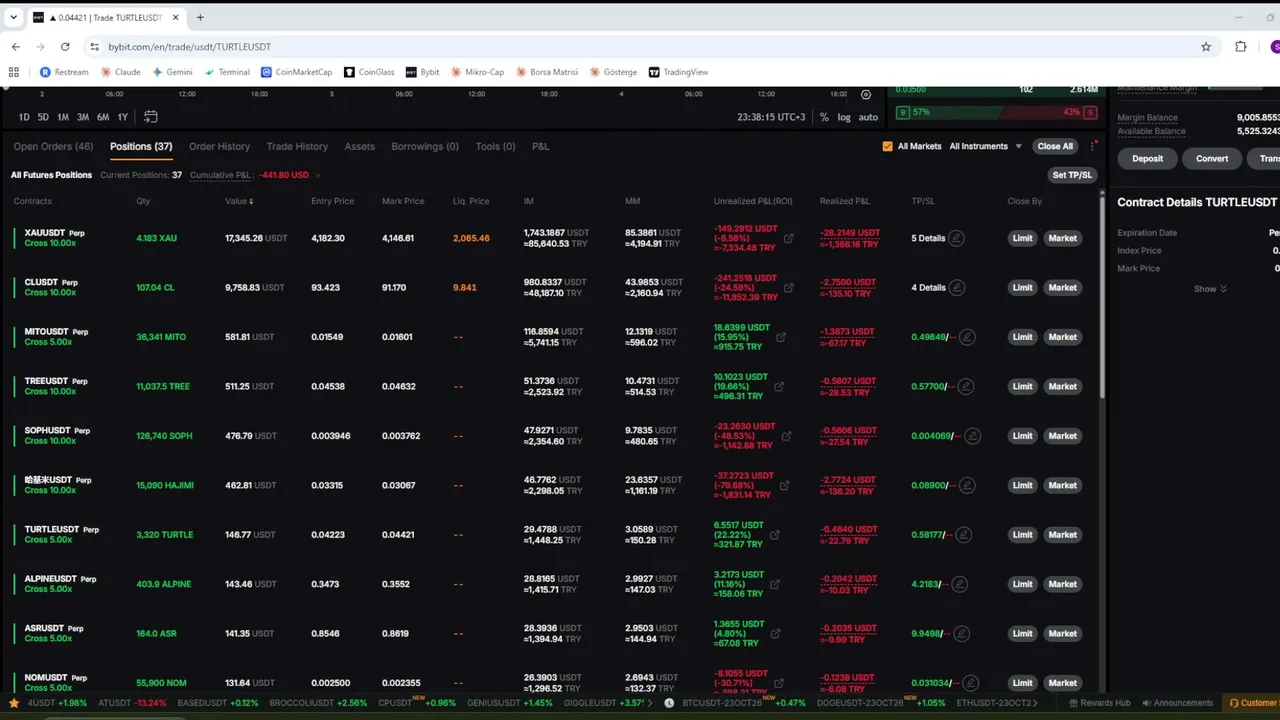Click the browser address bar URL
Image resolution: width=1280 pixels, height=720 pixels.
pos(190,47)
